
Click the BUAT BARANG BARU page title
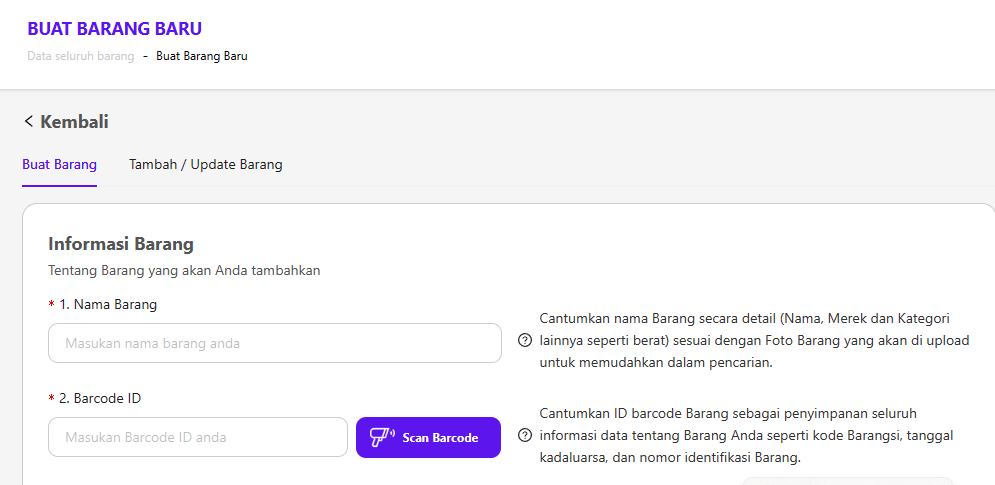pyautogui.click(x=114, y=29)
